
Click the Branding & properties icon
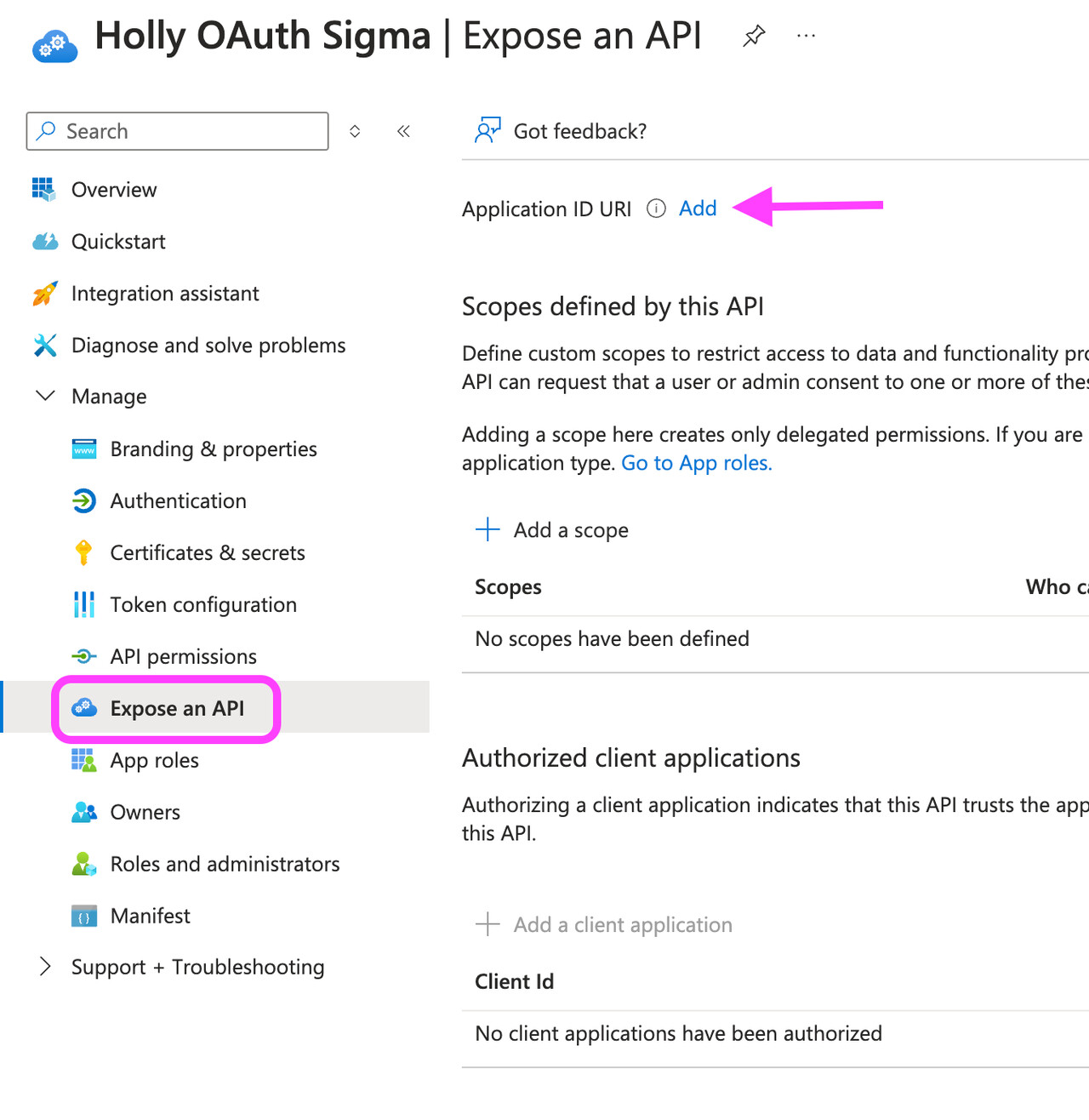click(84, 449)
